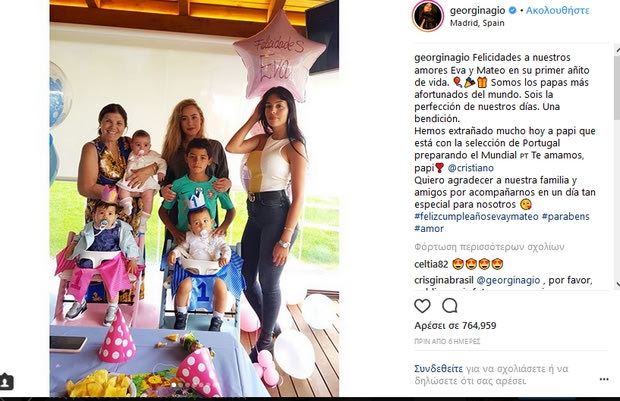Open celtia82 commenter profile
Viewport: 620px width, 401px height.
(431, 265)
